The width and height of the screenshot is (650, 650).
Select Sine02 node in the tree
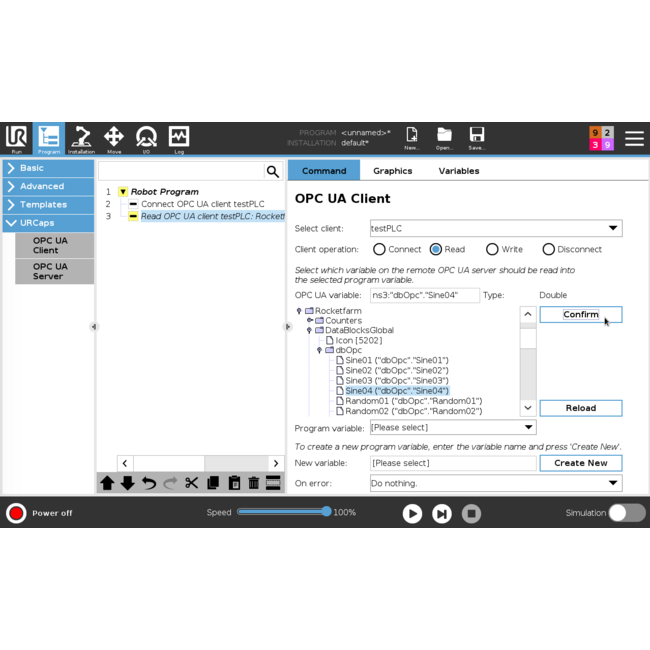[x=396, y=370]
